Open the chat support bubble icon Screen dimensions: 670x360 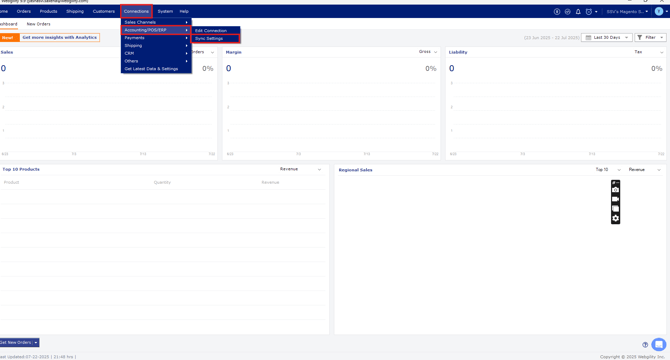pyautogui.click(x=659, y=344)
